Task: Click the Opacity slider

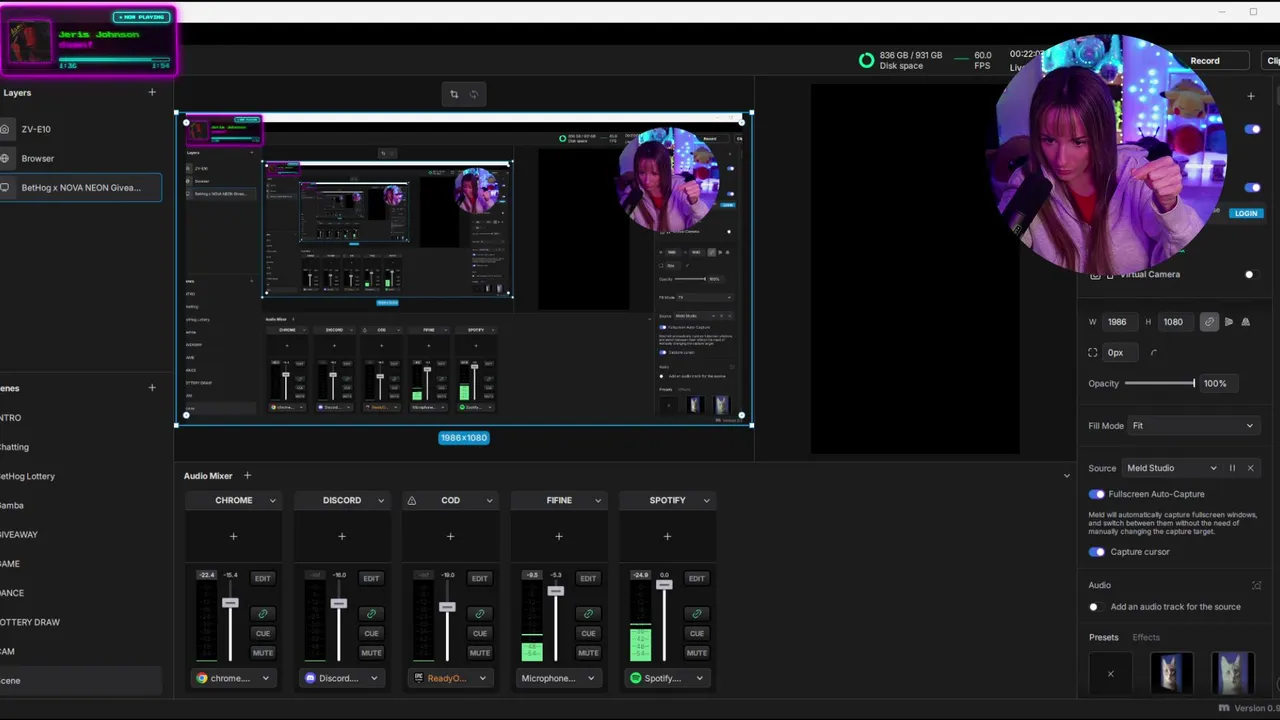Action: 1160,383
